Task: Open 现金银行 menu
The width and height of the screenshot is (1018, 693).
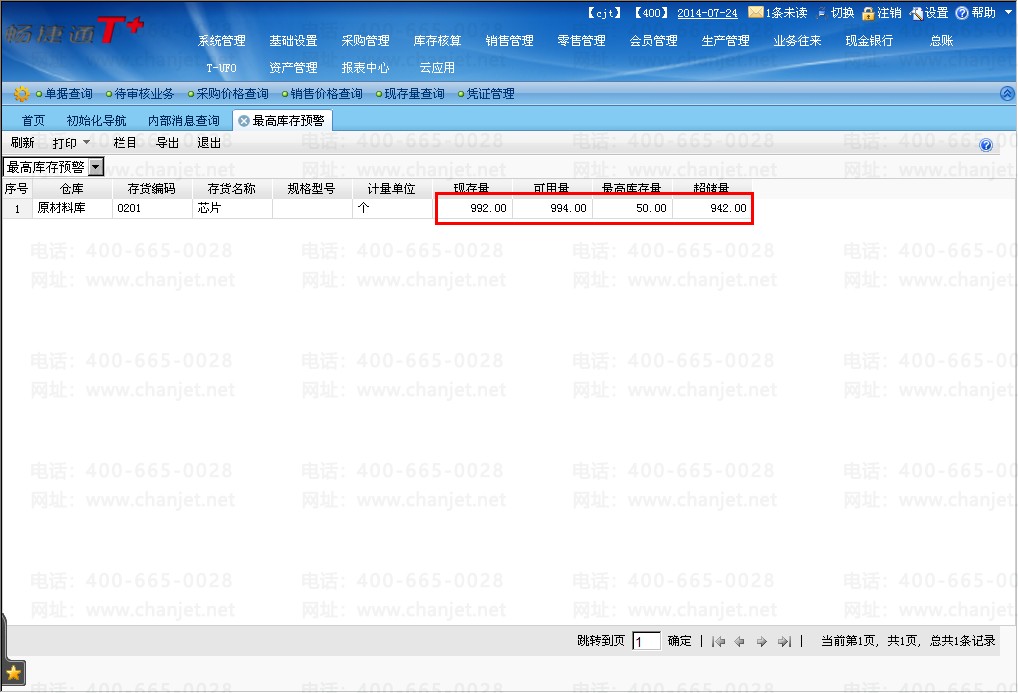Action: point(870,41)
